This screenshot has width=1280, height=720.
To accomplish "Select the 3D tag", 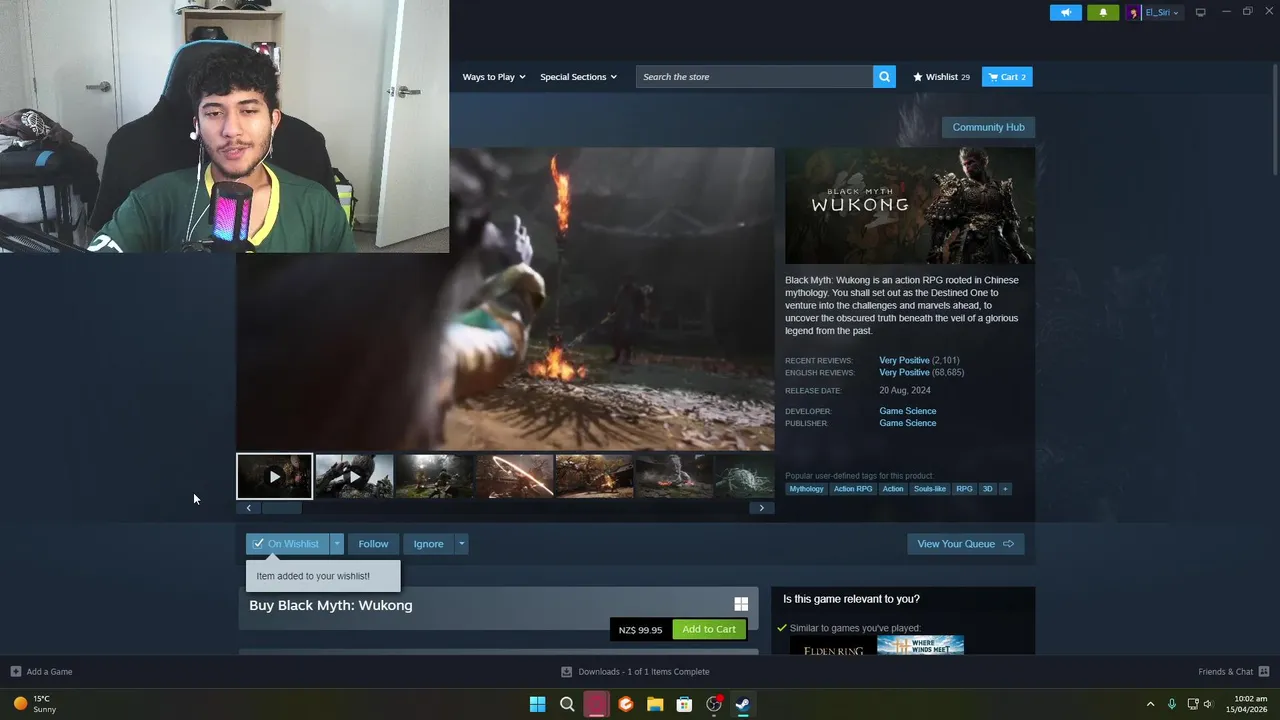I will [988, 489].
